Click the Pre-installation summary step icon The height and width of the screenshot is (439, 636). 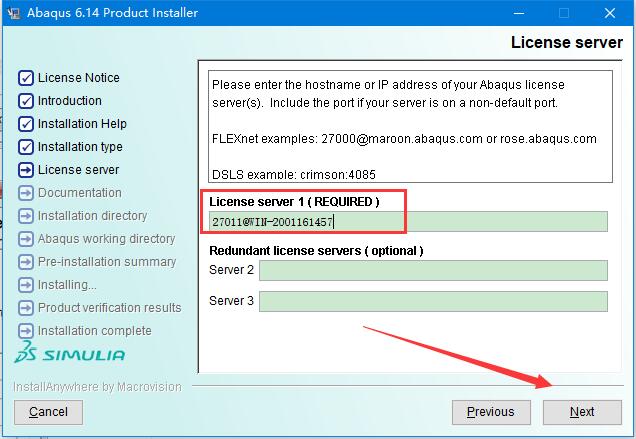[26, 262]
